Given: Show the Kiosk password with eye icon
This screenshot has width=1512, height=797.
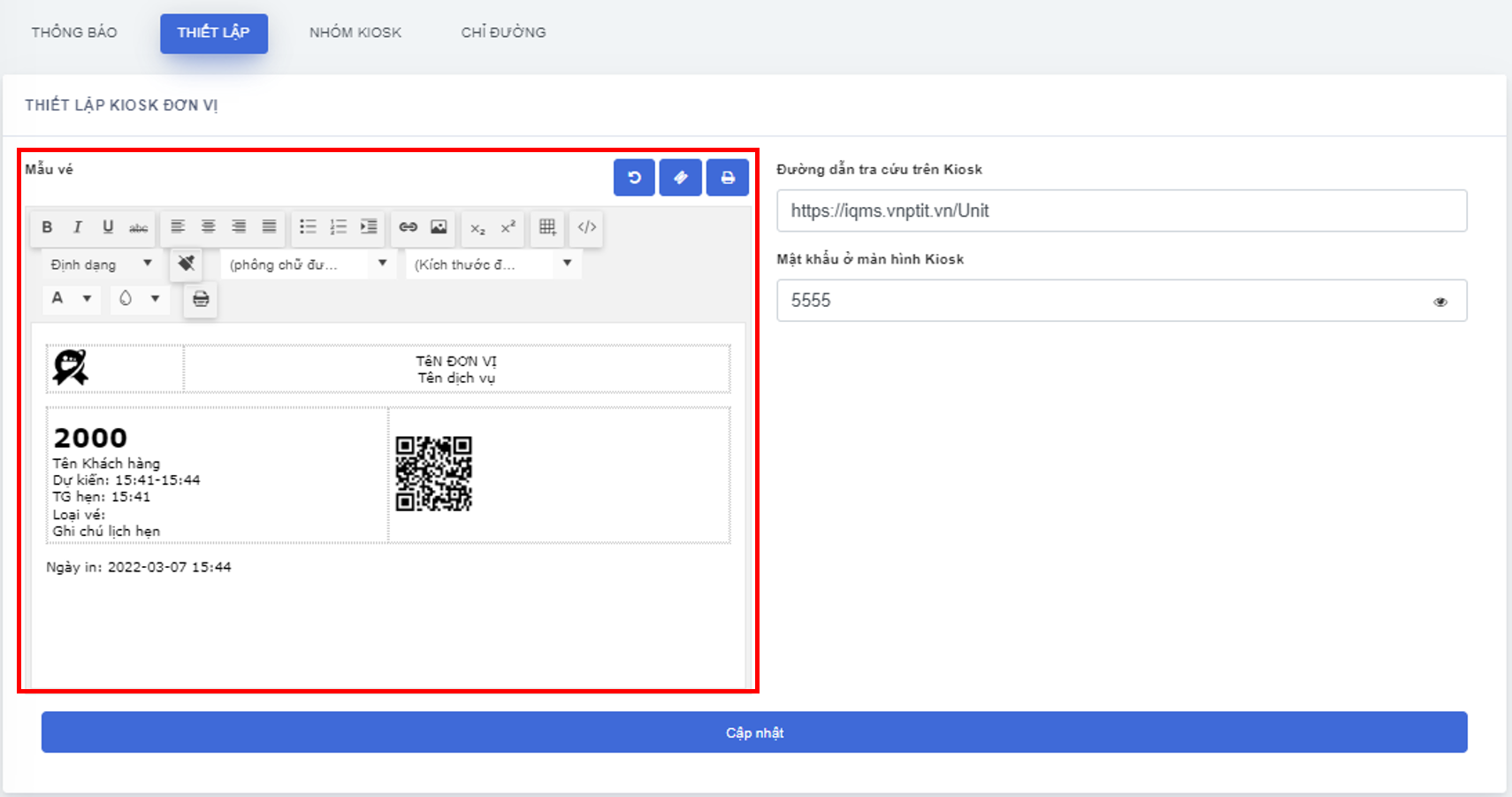Looking at the screenshot, I should 1440,302.
